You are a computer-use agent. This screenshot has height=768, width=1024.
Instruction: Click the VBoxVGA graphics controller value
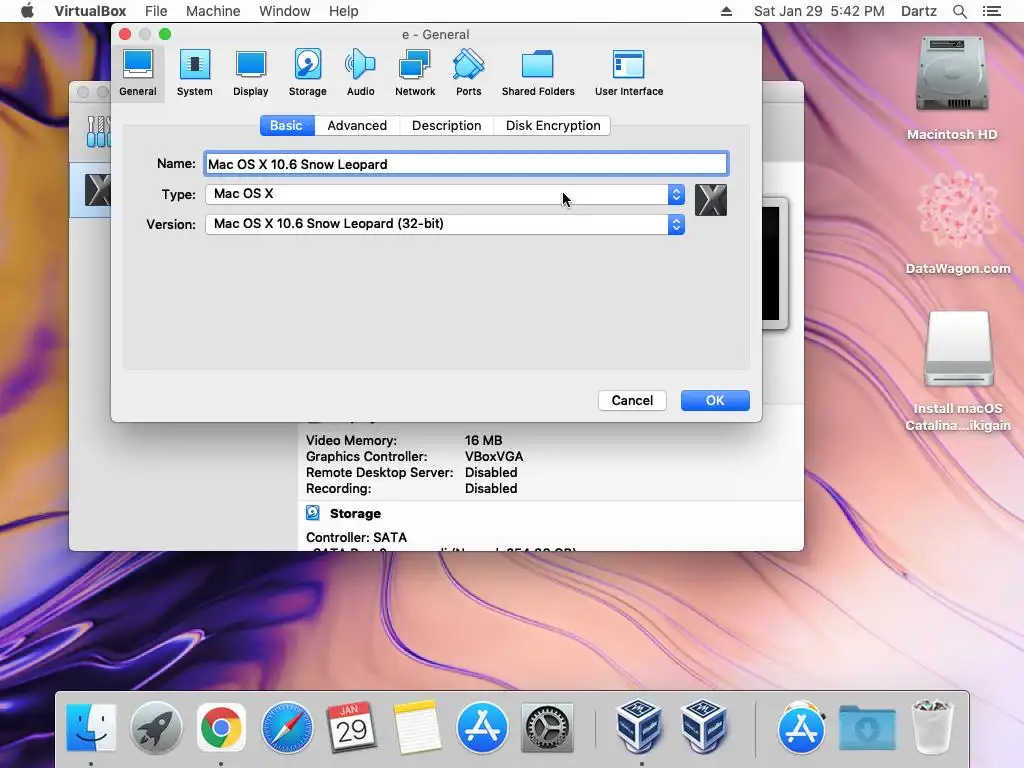[494, 456]
